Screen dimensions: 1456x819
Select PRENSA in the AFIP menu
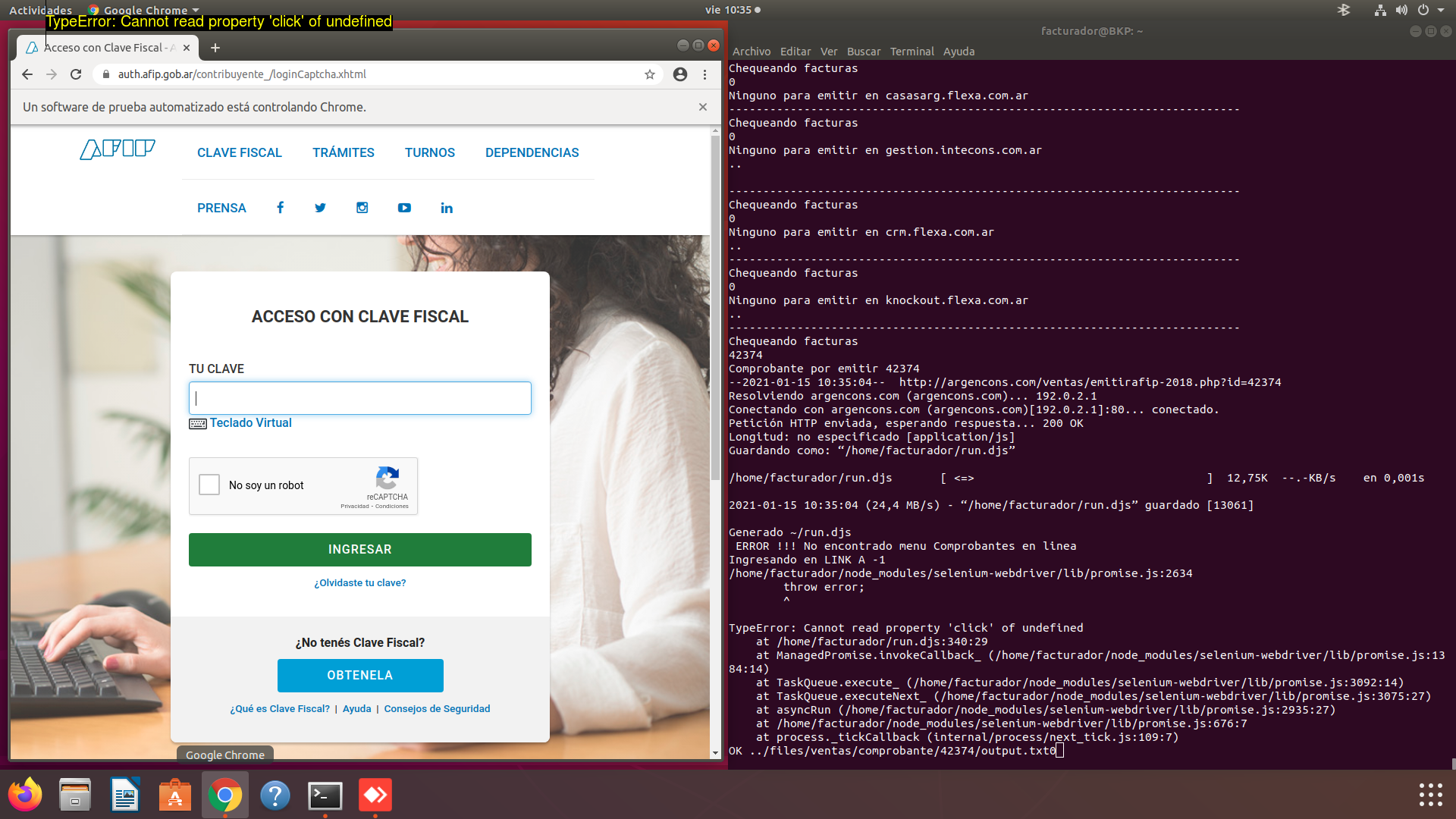click(x=221, y=208)
